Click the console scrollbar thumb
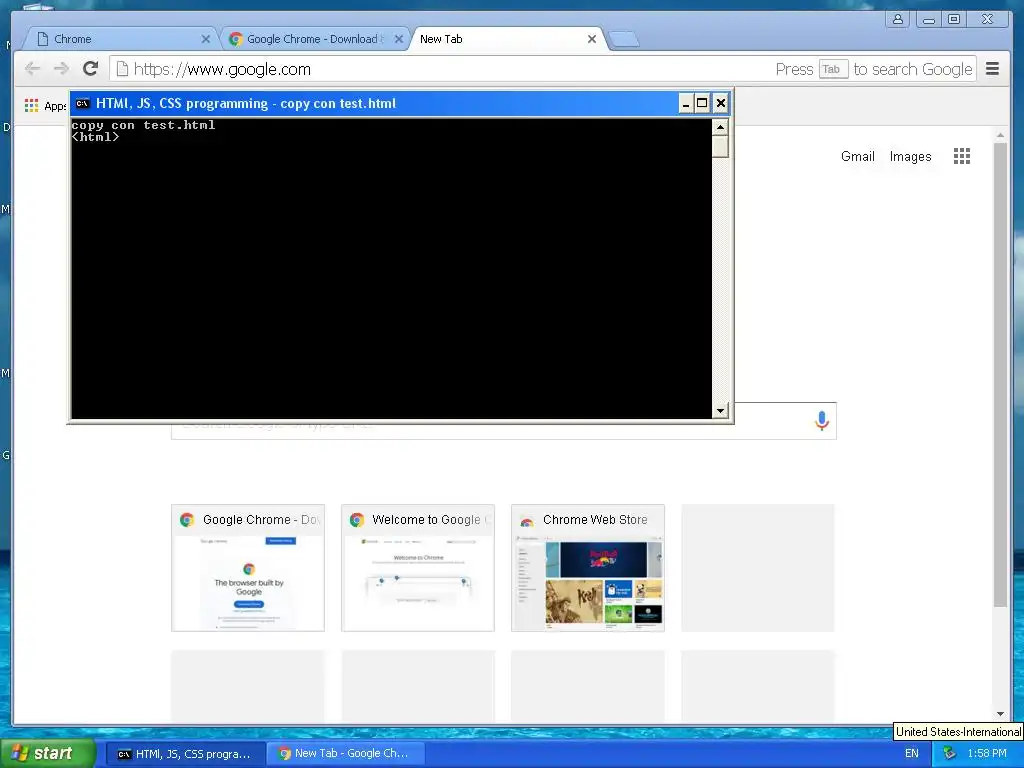 coord(720,146)
